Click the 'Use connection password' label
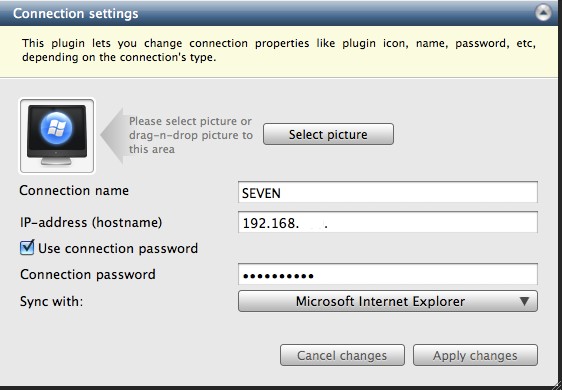Image resolution: width=562 pixels, height=390 pixels. click(x=118, y=248)
